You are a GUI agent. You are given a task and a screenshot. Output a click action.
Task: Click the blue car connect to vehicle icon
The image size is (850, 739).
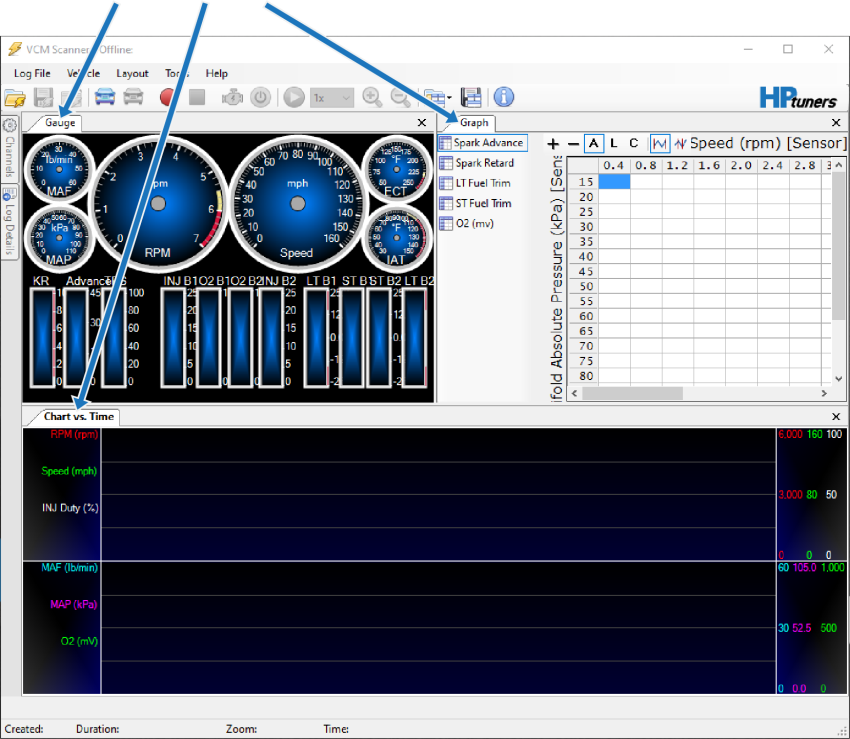(105, 98)
